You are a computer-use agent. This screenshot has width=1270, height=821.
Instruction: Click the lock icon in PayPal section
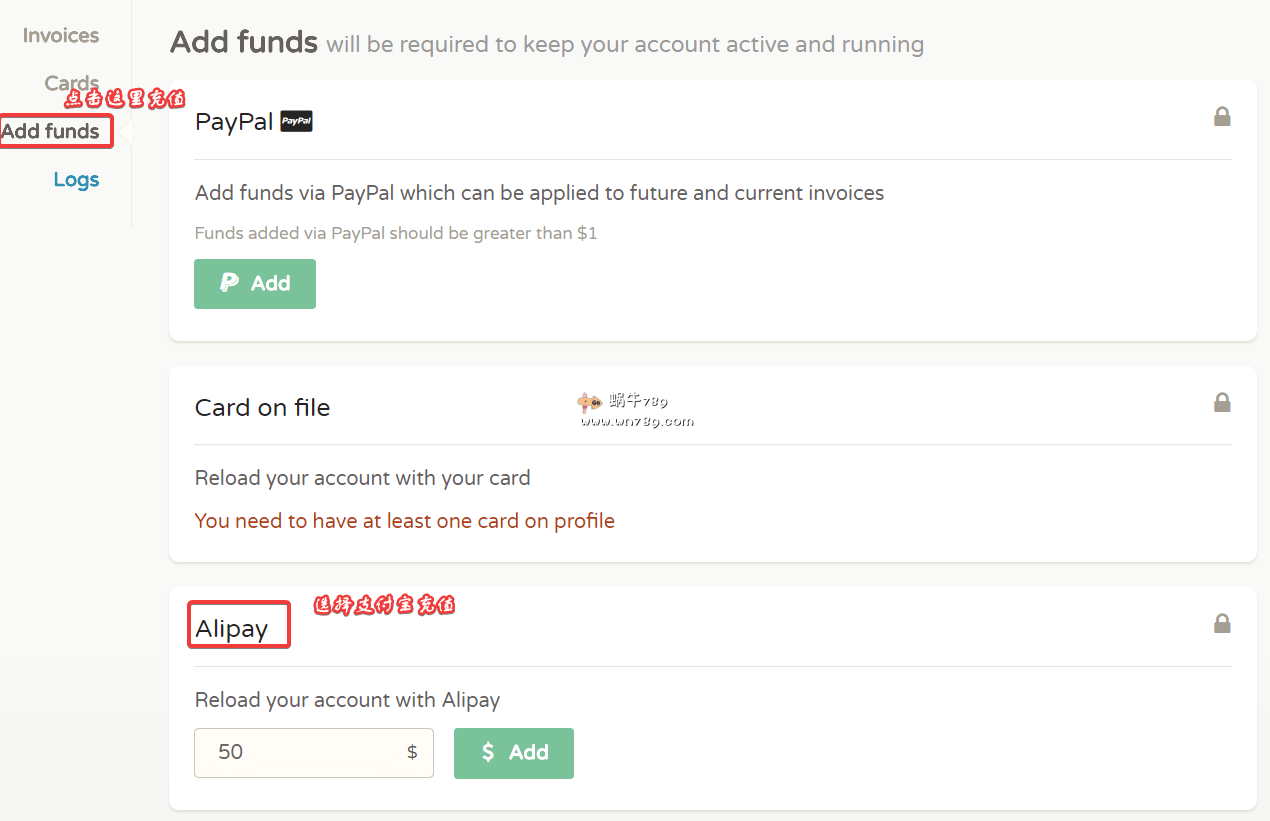pos(1221,117)
